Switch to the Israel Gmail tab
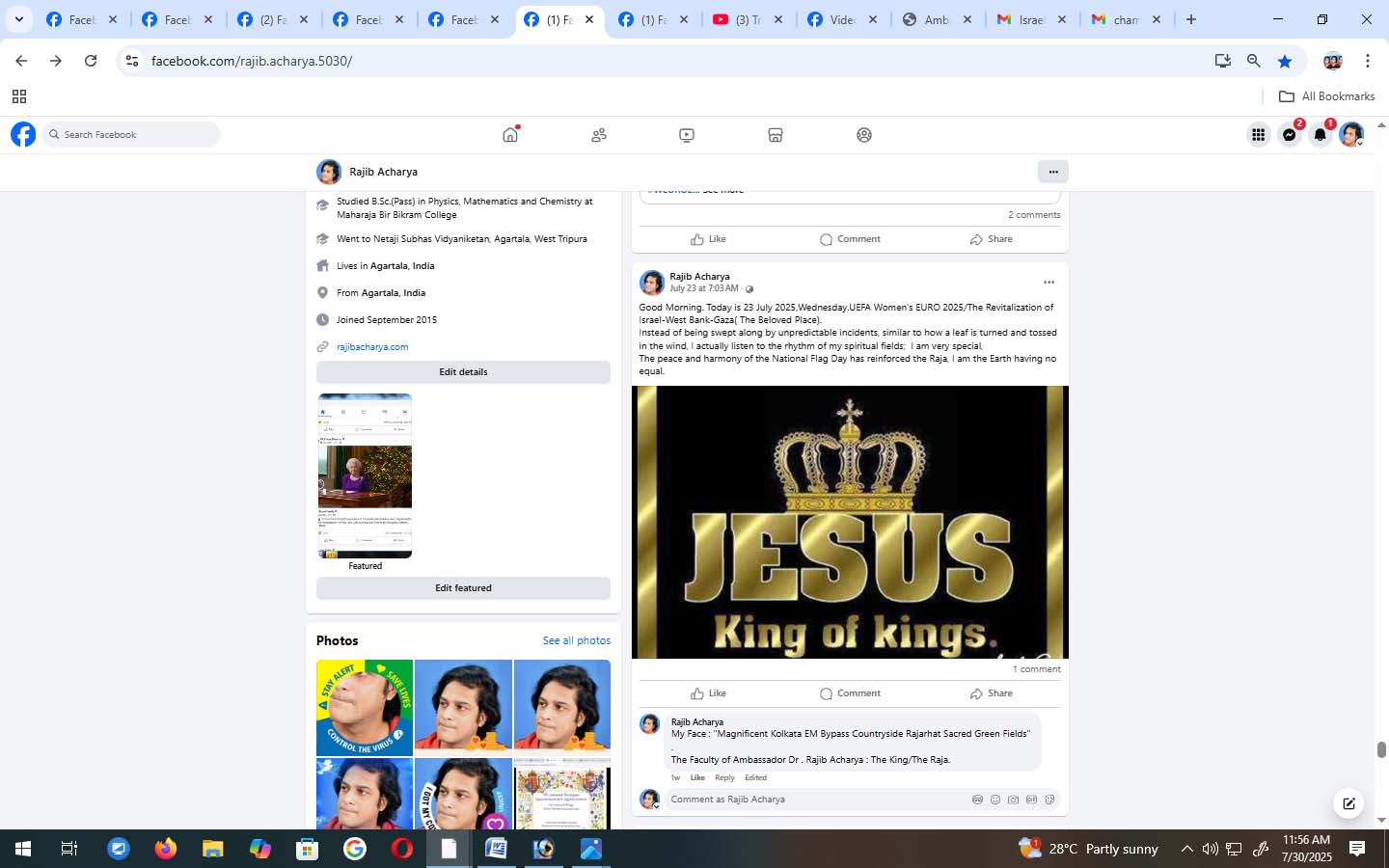 pos(1031,19)
